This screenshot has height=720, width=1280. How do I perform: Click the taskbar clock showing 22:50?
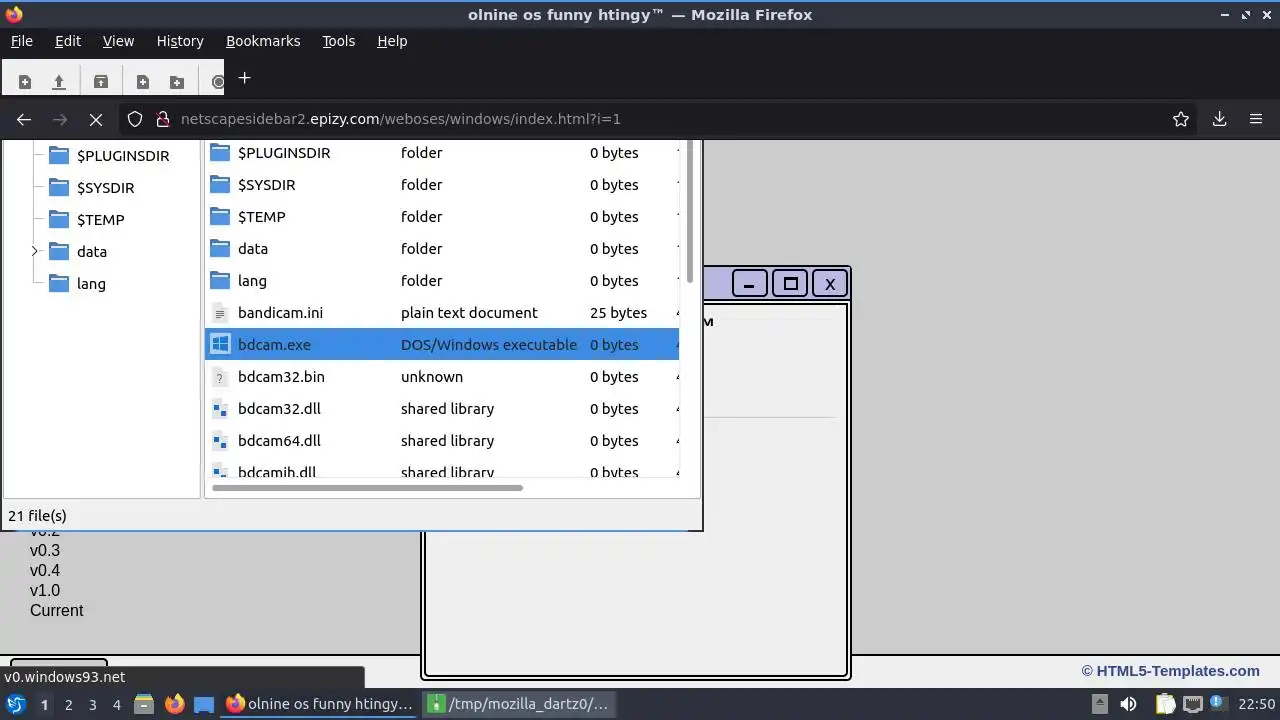click(x=1257, y=704)
